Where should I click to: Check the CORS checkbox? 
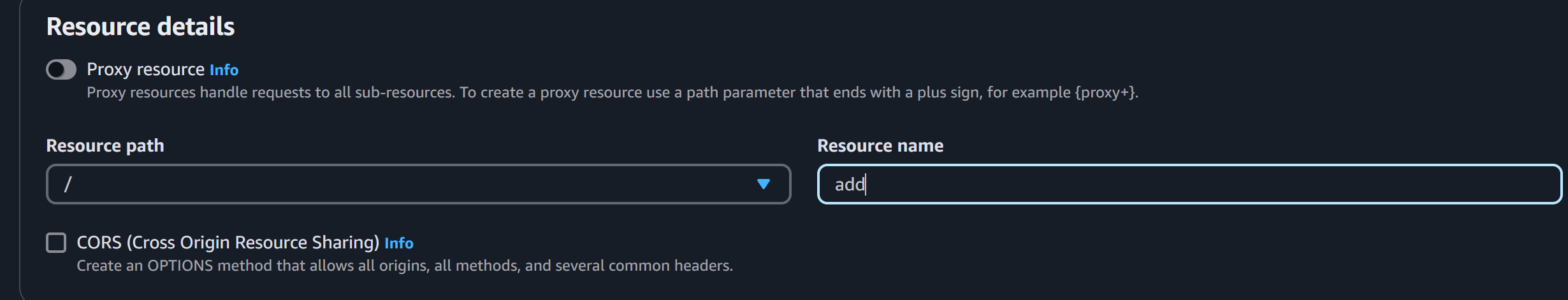tap(56, 243)
